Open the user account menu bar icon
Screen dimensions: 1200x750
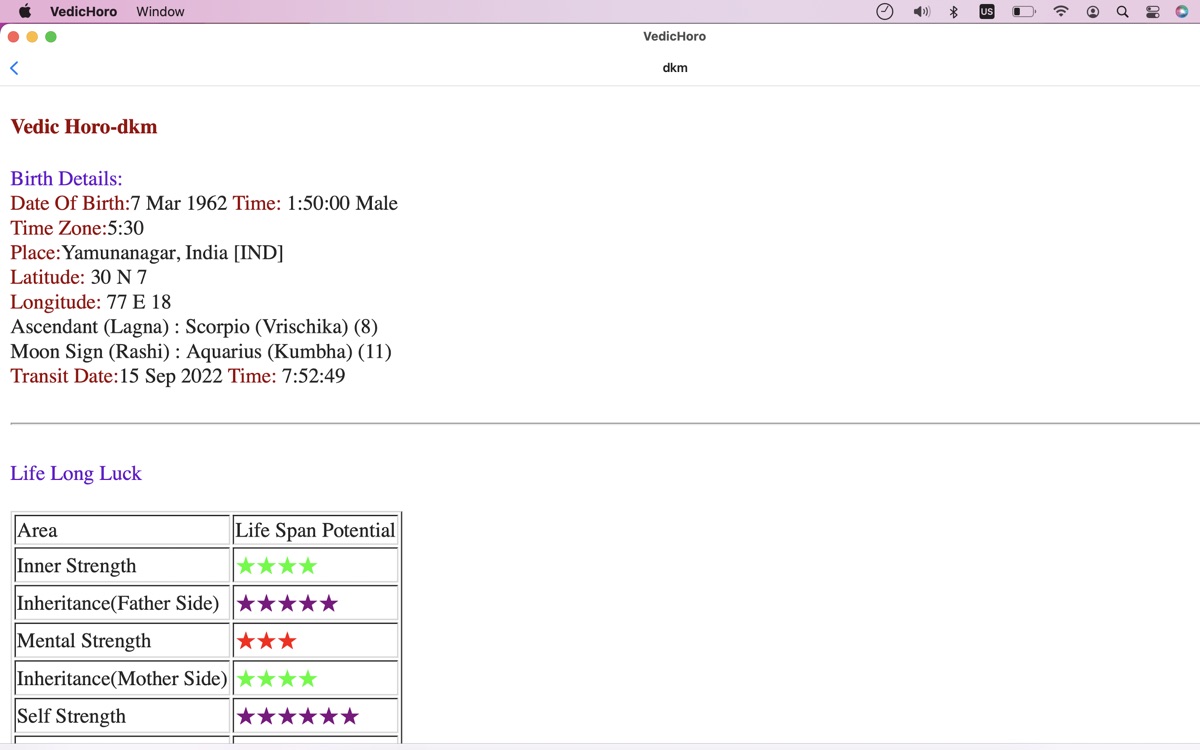tap(1093, 12)
